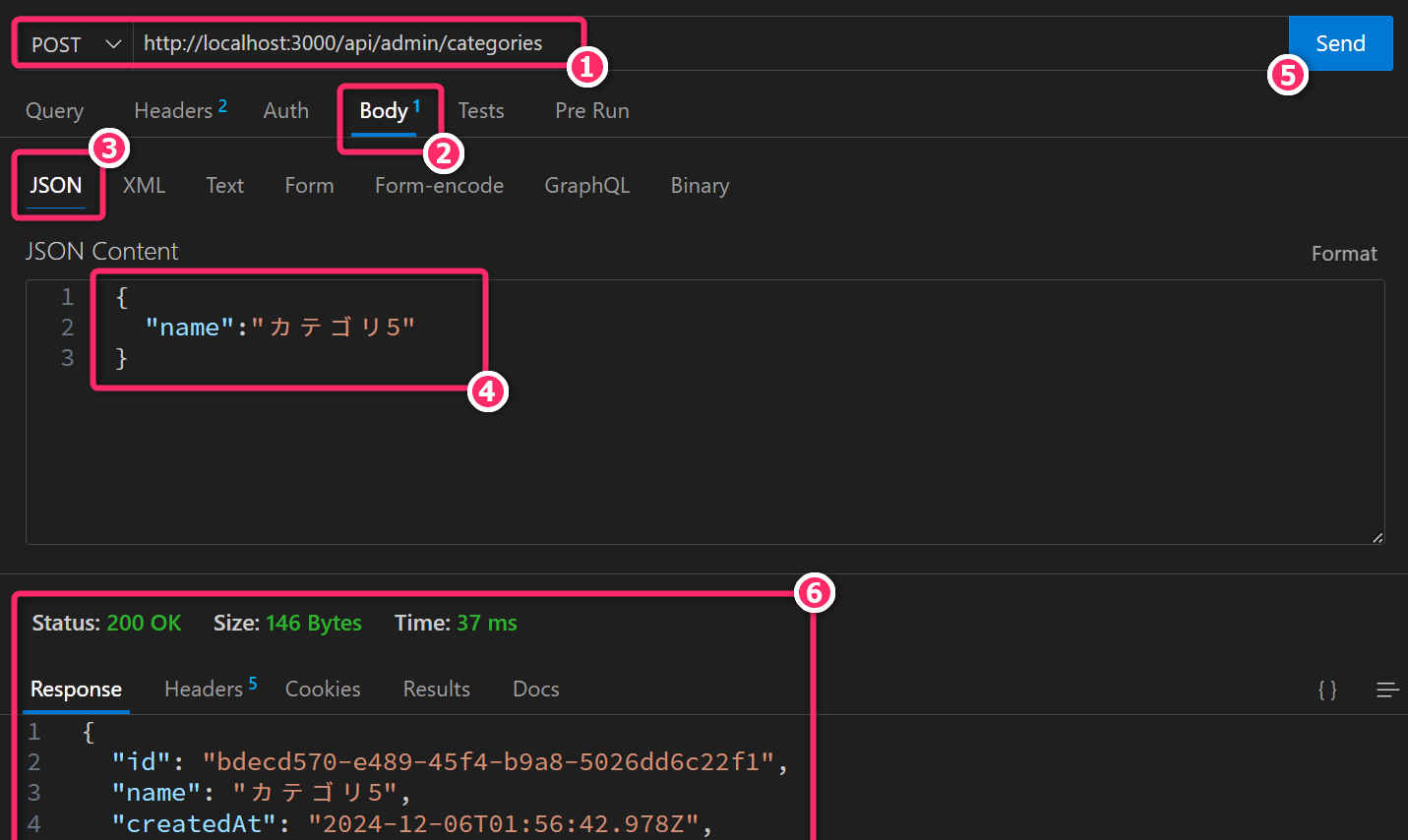Viewport: 1408px width, 840px height.
Task: View the response Cookies tab
Action: pyautogui.click(x=323, y=690)
